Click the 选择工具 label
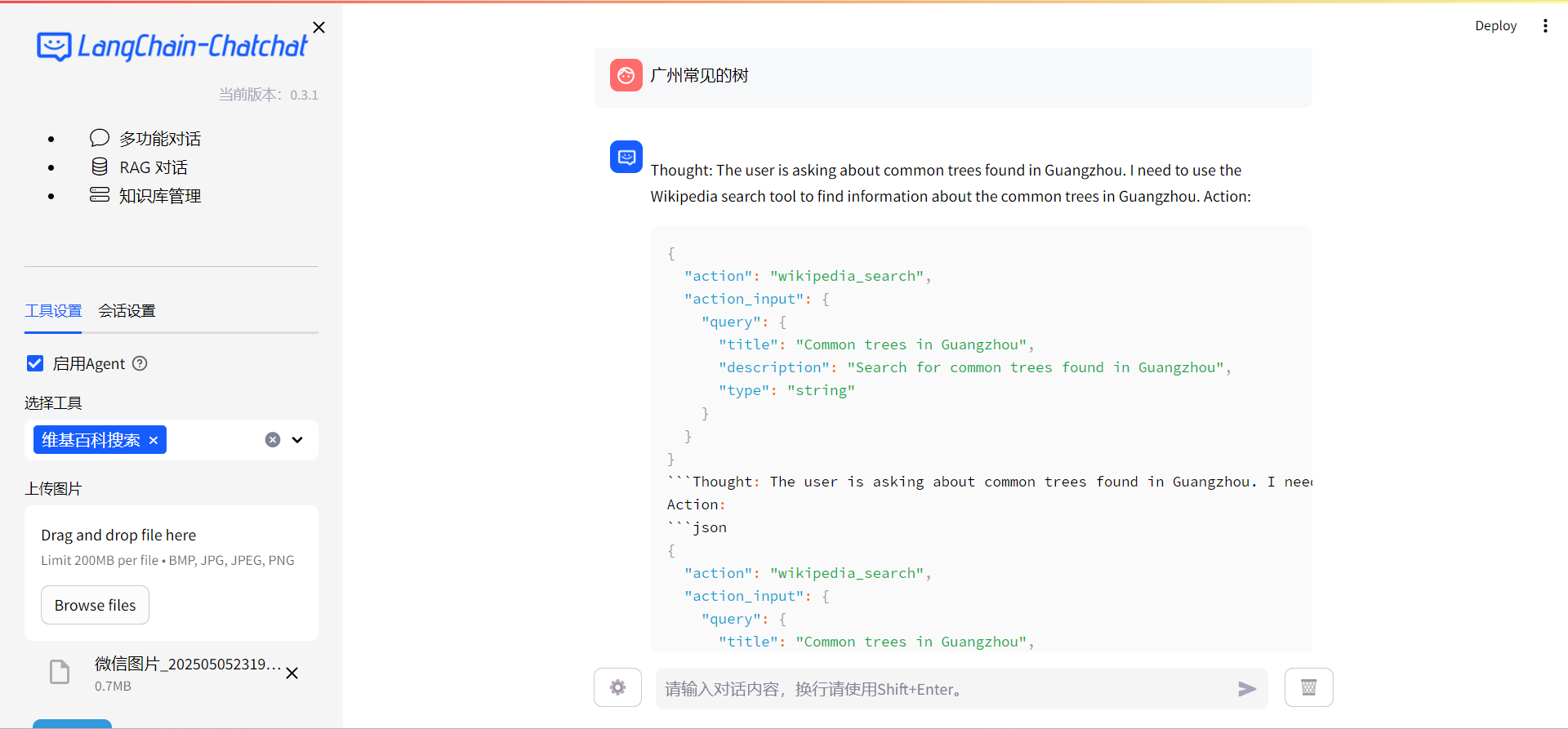This screenshot has width=1568, height=729. pos(53,403)
